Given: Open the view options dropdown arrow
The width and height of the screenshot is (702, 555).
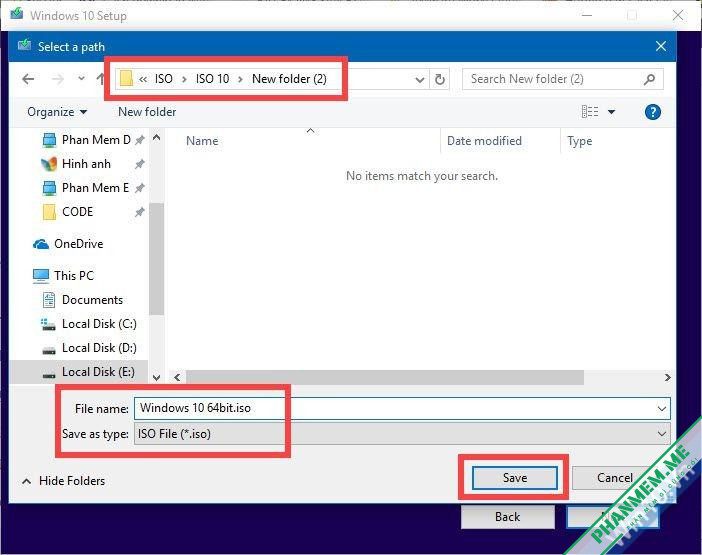Looking at the screenshot, I should [611, 112].
